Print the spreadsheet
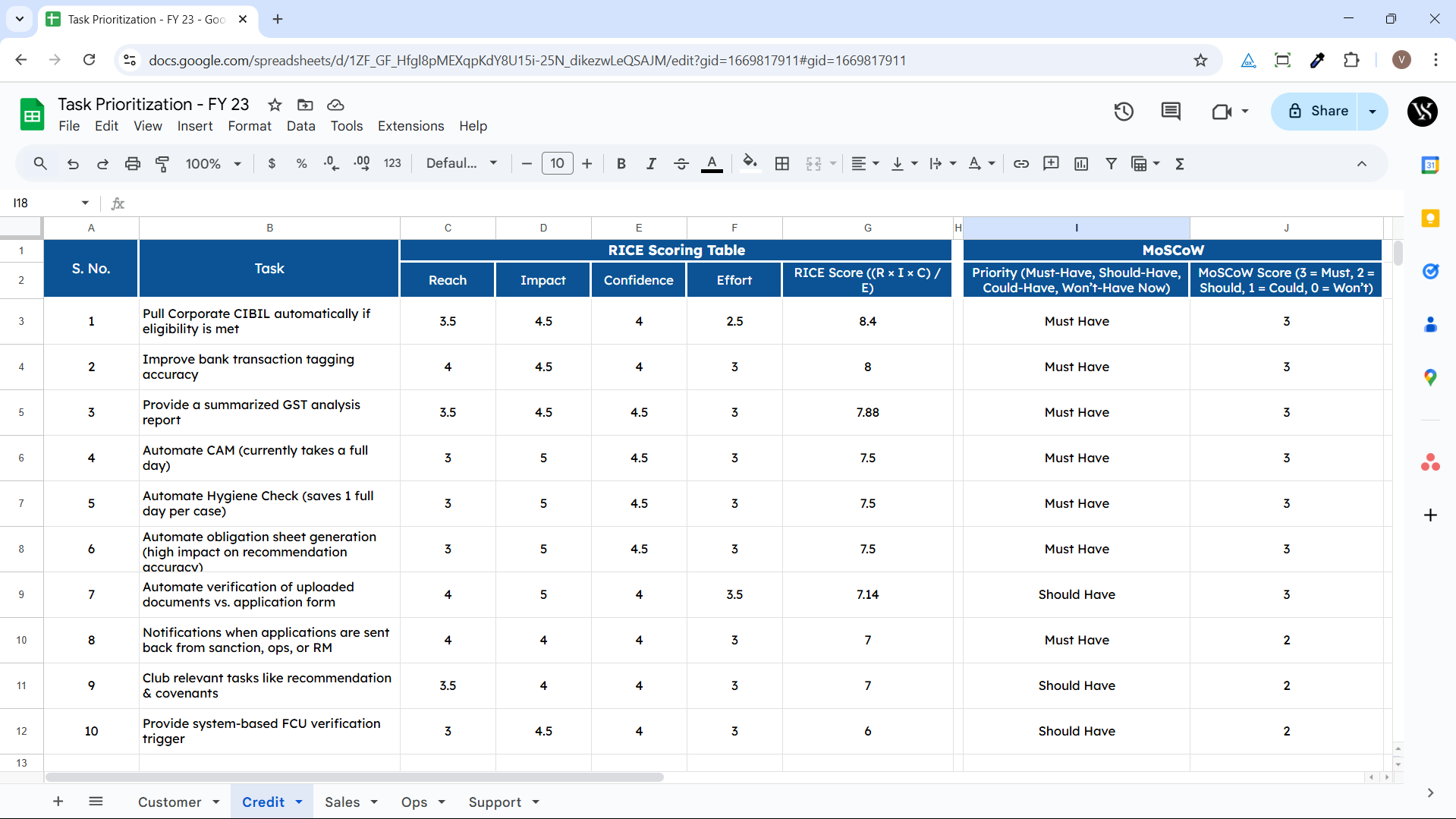Screen dimensions: 1456x819 click(133, 163)
